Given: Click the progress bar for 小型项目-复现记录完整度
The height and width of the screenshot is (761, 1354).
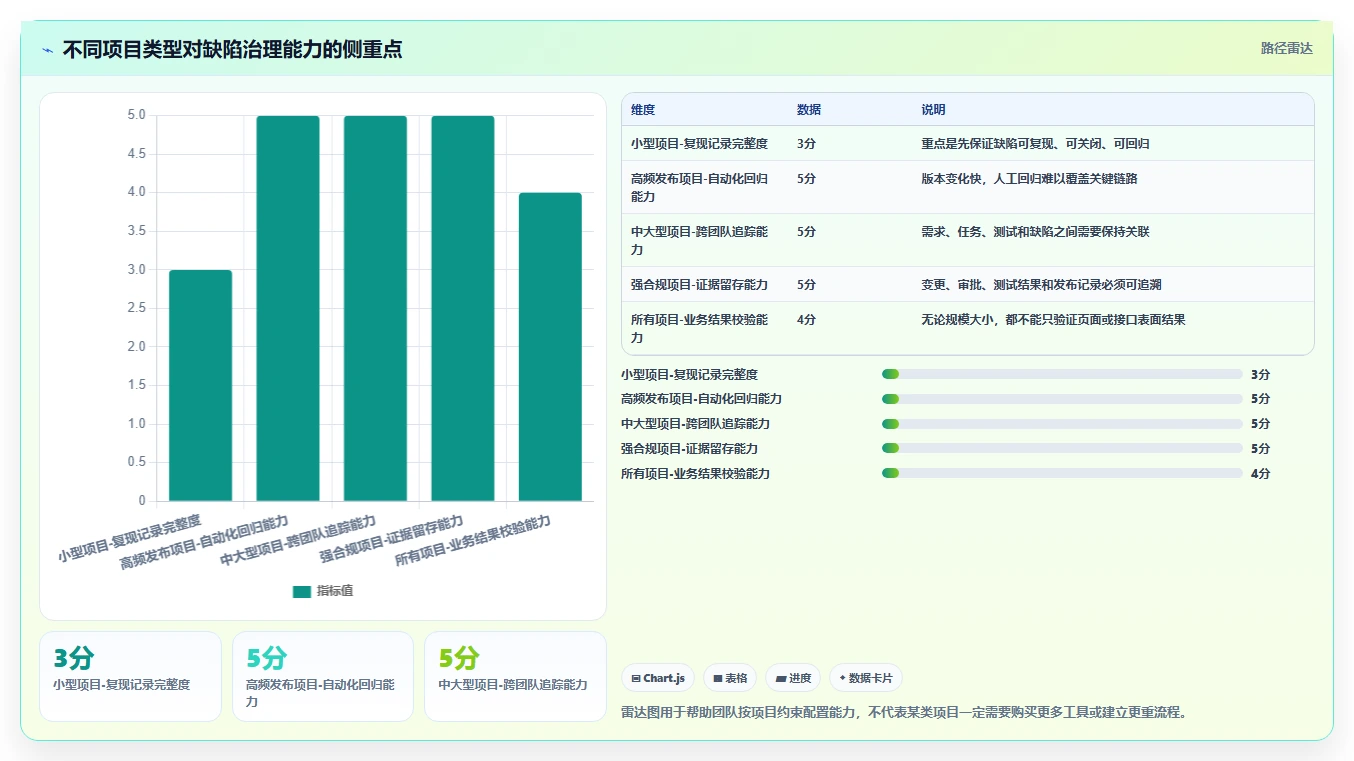Looking at the screenshot, I should coord(1062,374).
